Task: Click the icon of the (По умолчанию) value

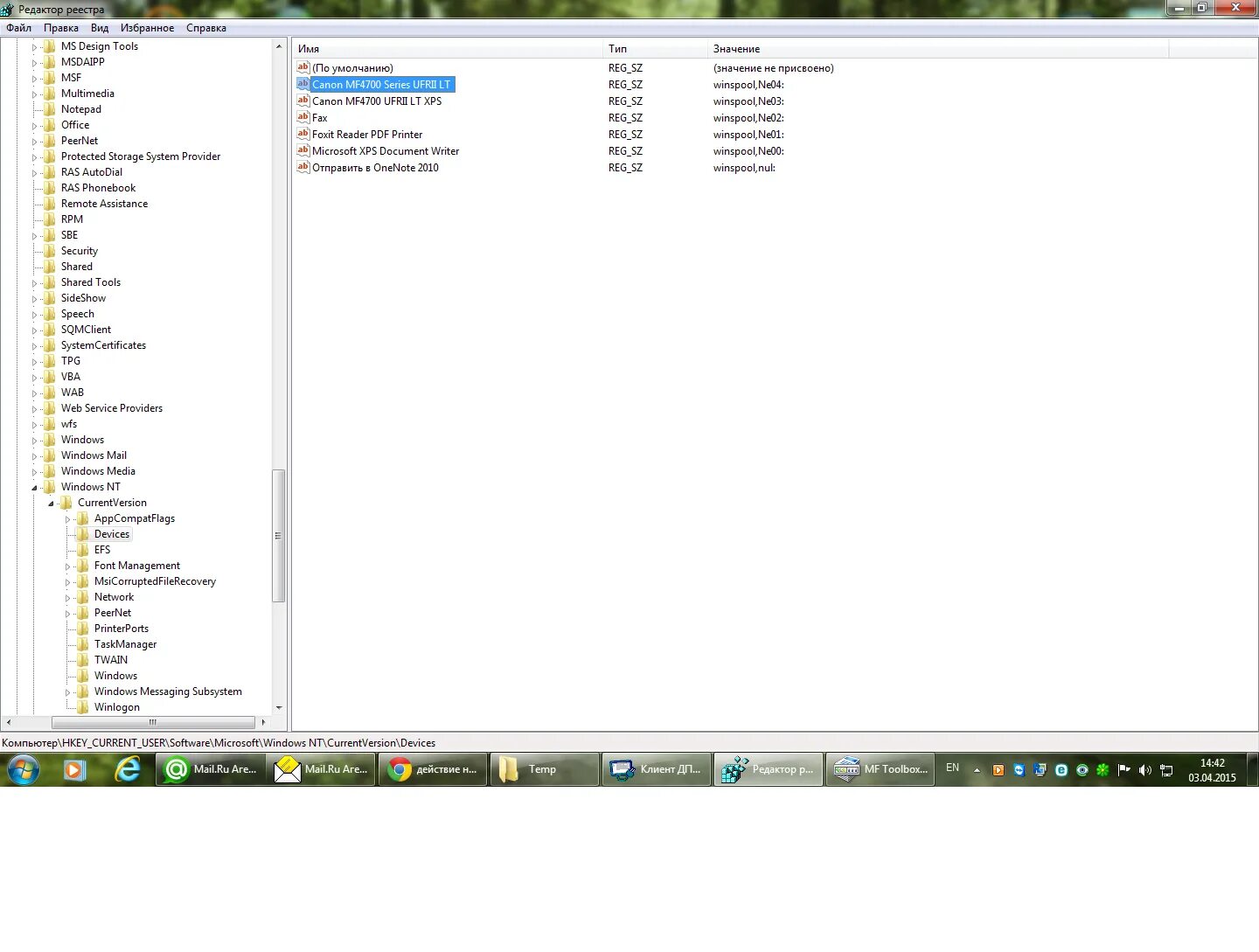Action: [x=303, y=67]
